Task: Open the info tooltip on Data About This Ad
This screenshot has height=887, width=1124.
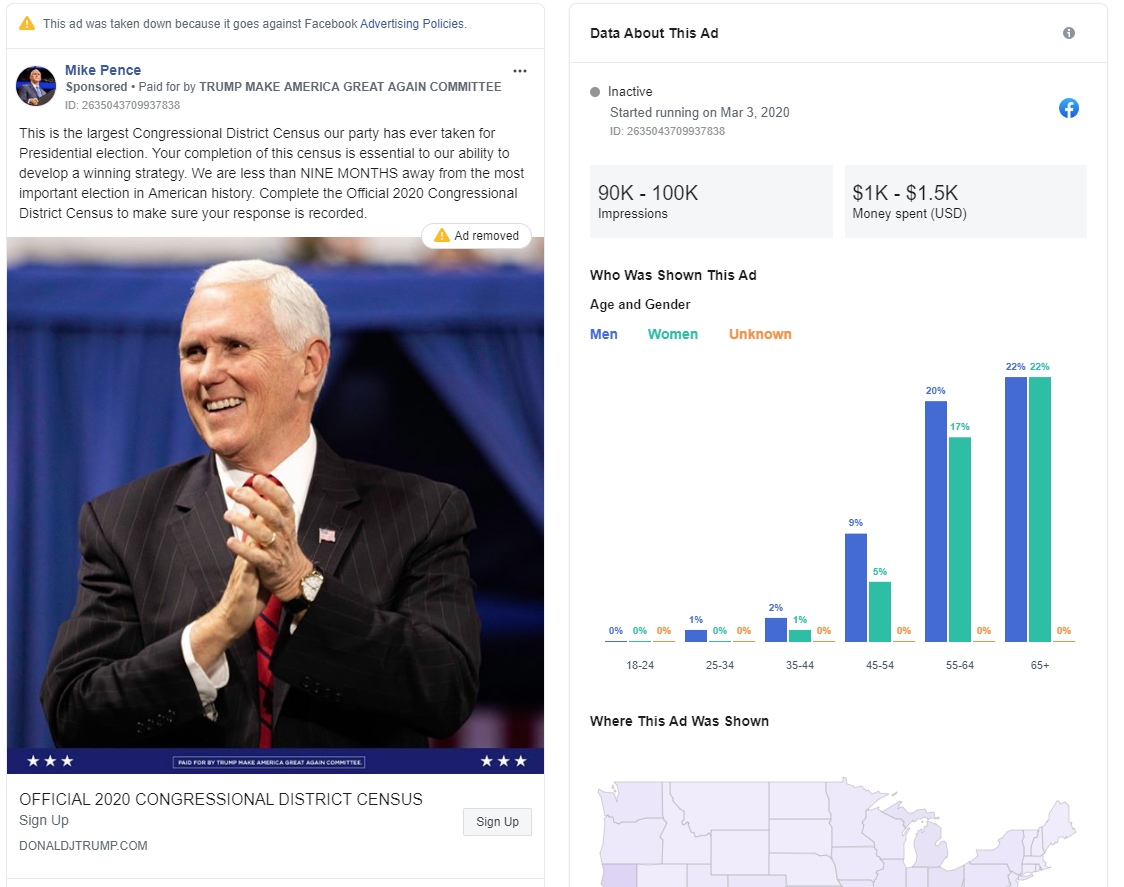Action: (1069, 33)
